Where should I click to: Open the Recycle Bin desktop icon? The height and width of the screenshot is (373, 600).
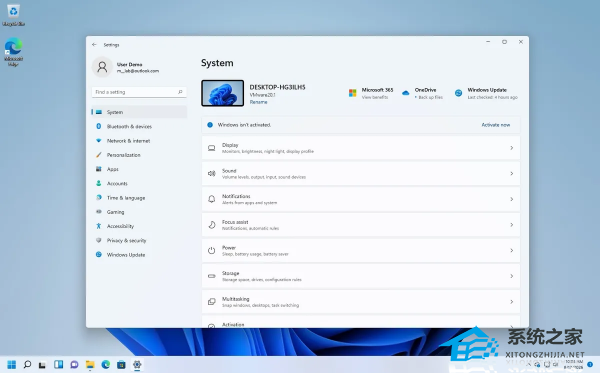pyautogui.click(x=13, y=15)
